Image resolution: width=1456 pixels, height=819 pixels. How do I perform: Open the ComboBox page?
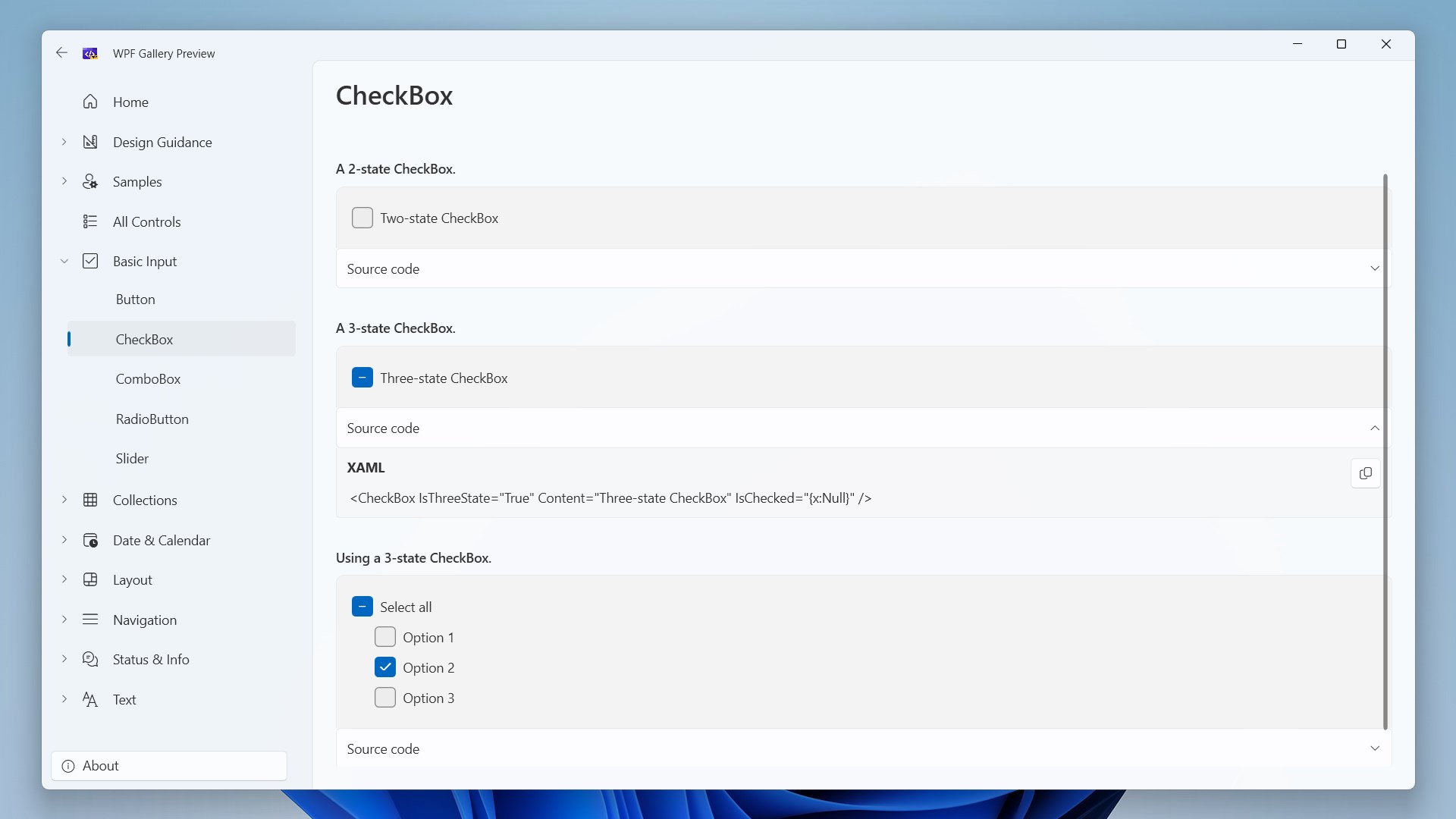pos(148,379)
